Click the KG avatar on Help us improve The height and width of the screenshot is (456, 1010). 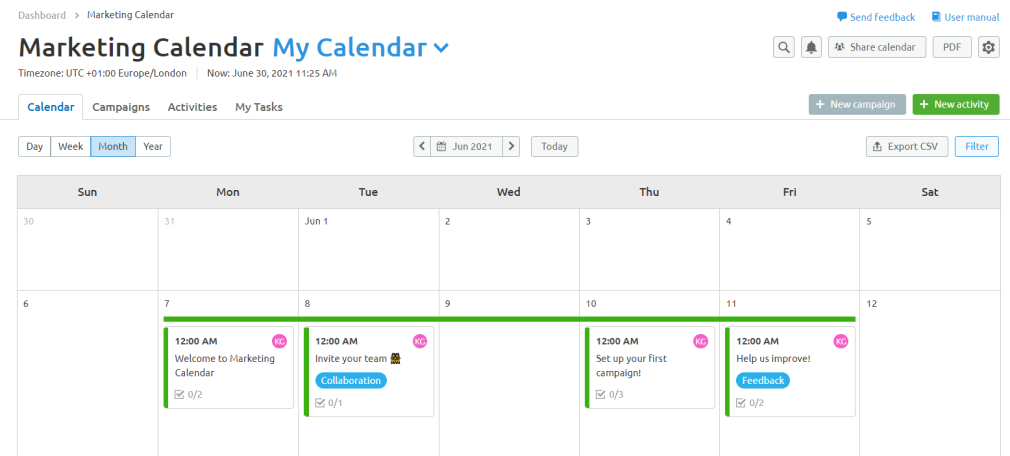coord(841,341)
